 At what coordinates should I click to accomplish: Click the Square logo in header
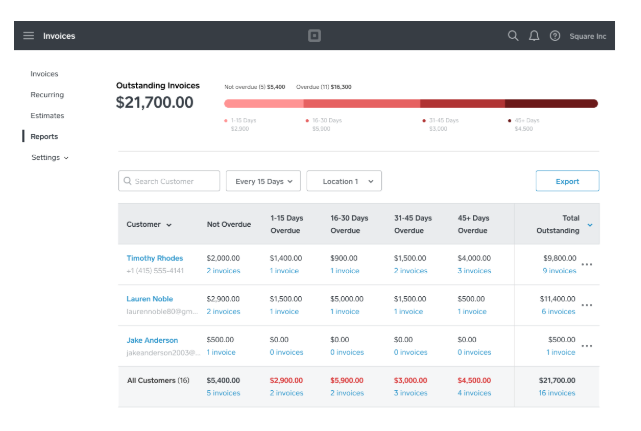coord(314,36)
